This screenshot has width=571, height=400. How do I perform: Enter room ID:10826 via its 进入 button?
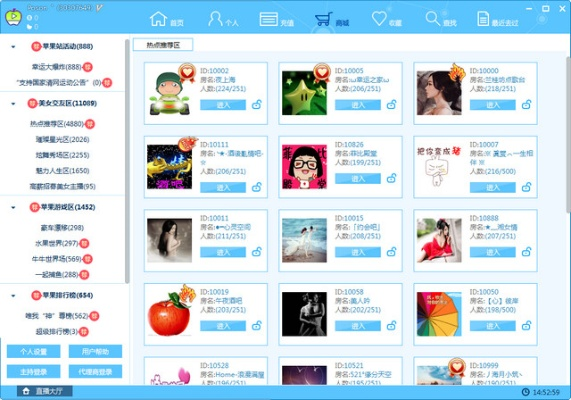click(358, 179)
